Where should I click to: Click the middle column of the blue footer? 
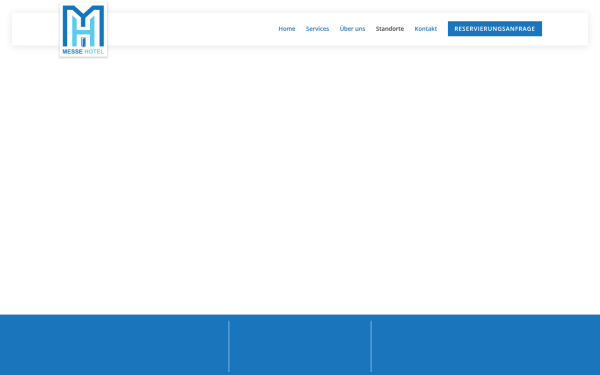[x=300, y=345]
